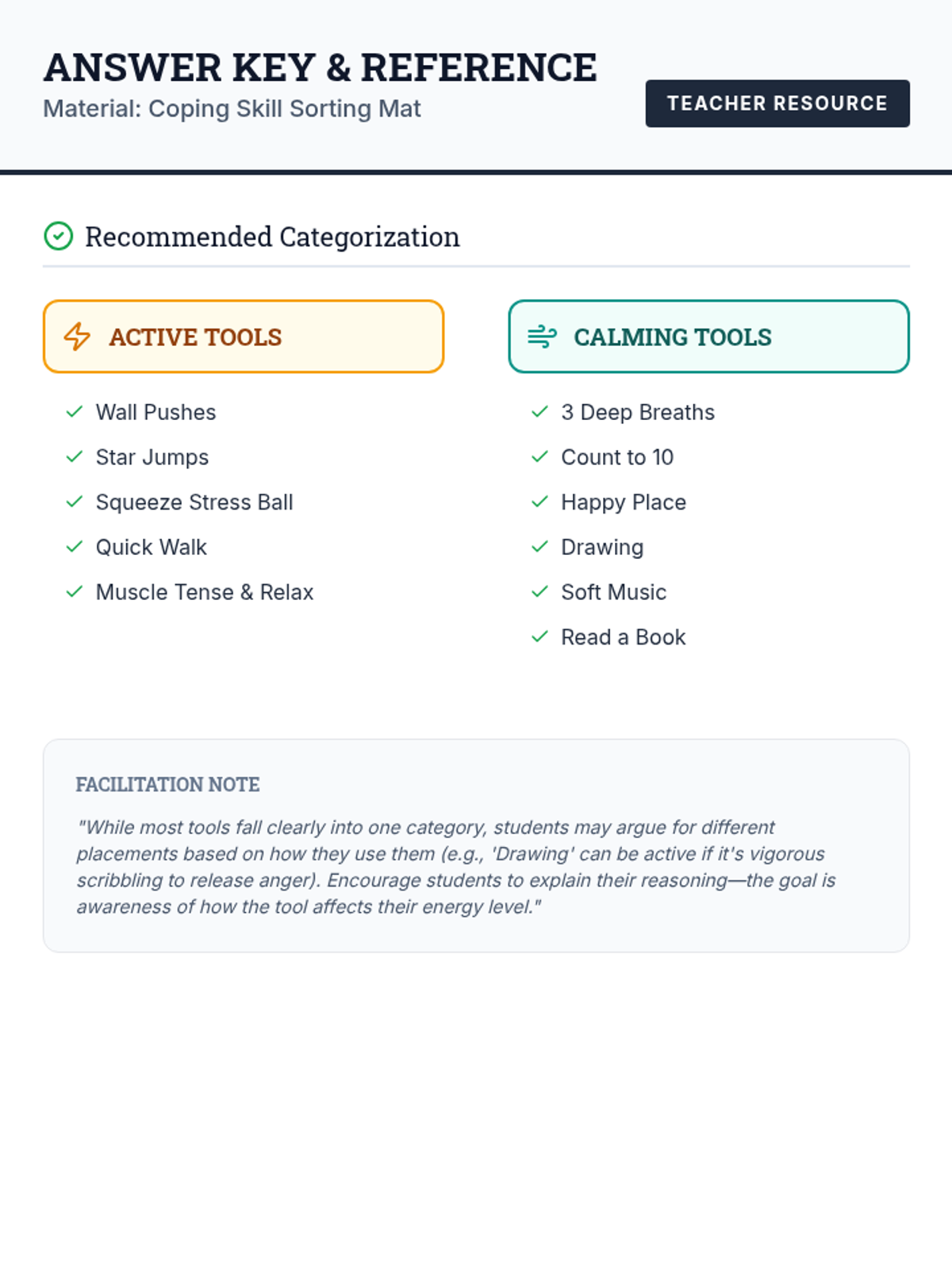The width and height of the screenshot is (952, 1270).
Task: Click the Count to 10 list item
Action: tap(617, 457)
